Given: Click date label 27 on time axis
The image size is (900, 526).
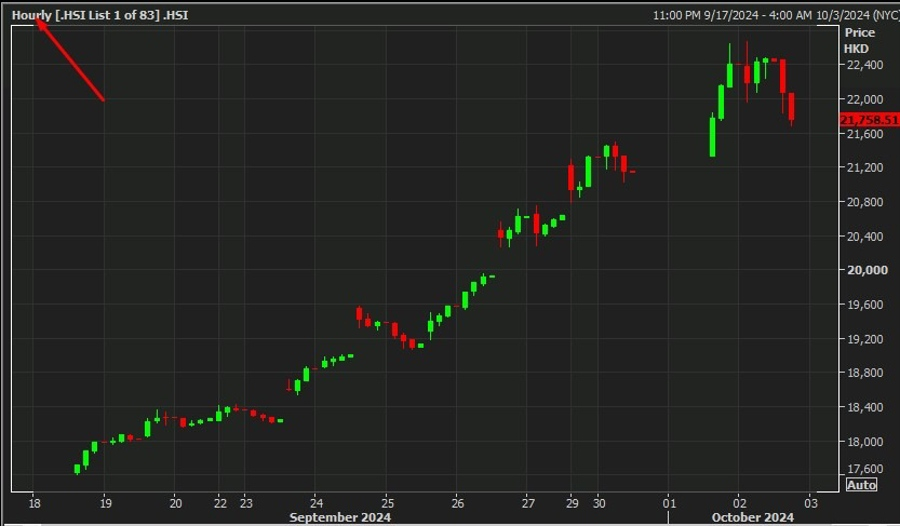Looking at the screenshot, I should (x=528, y=504).
